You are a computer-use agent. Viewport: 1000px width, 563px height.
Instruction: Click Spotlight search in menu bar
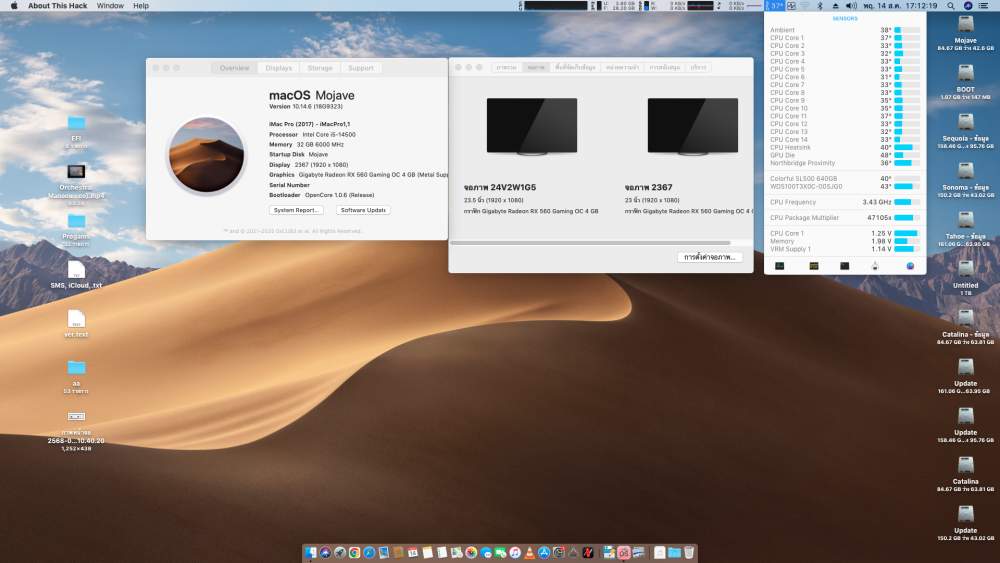pos(951,6)
